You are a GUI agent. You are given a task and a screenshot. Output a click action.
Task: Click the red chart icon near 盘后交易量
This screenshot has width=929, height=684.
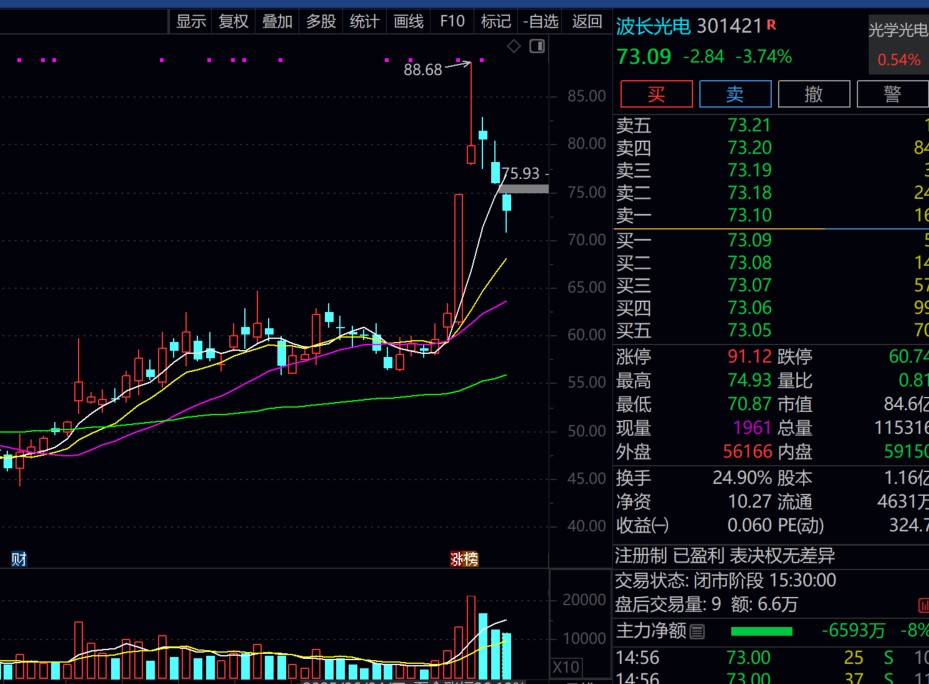point(923,605)
